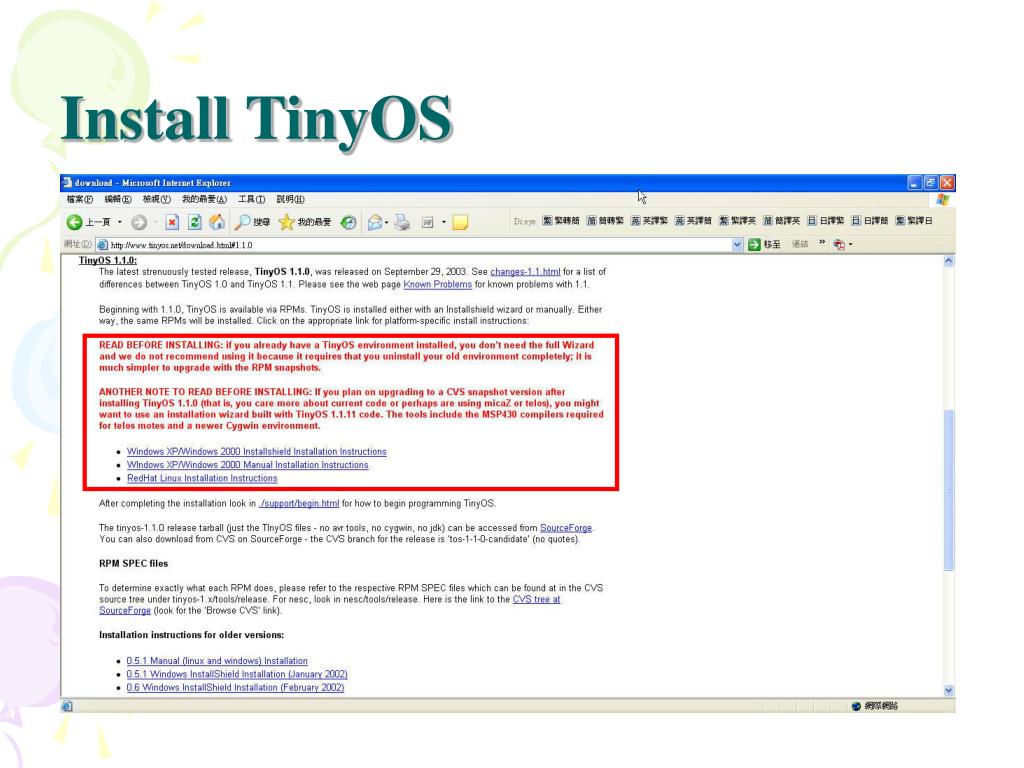Viewport: 1024px width, 768px height.
Task: Click Dr.eye 日譯繁 toolbar button
Action: pos(825,221)
